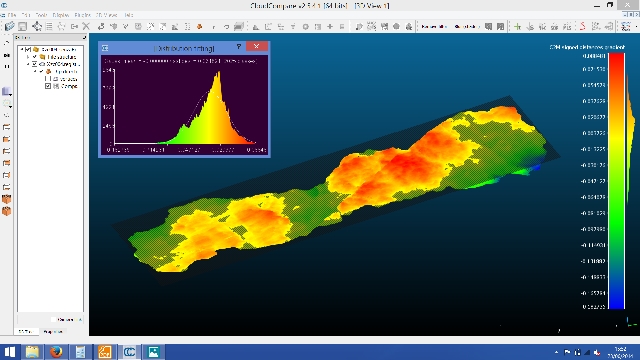Click the Save floppy-disk toolbar icon
The height and width of the screenshot is (360, 640).
point(22,27)
